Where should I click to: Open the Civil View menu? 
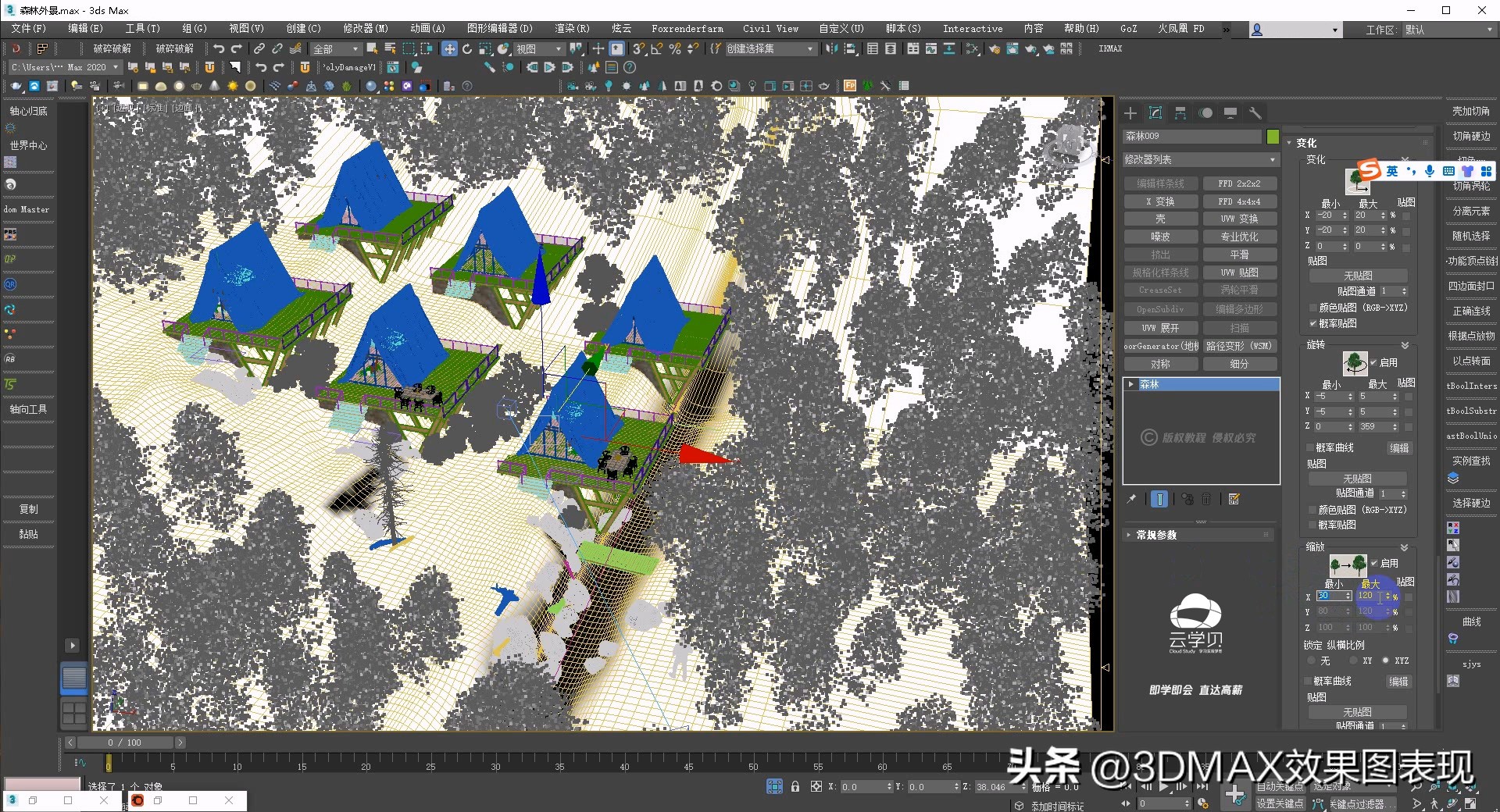point(770,29)
